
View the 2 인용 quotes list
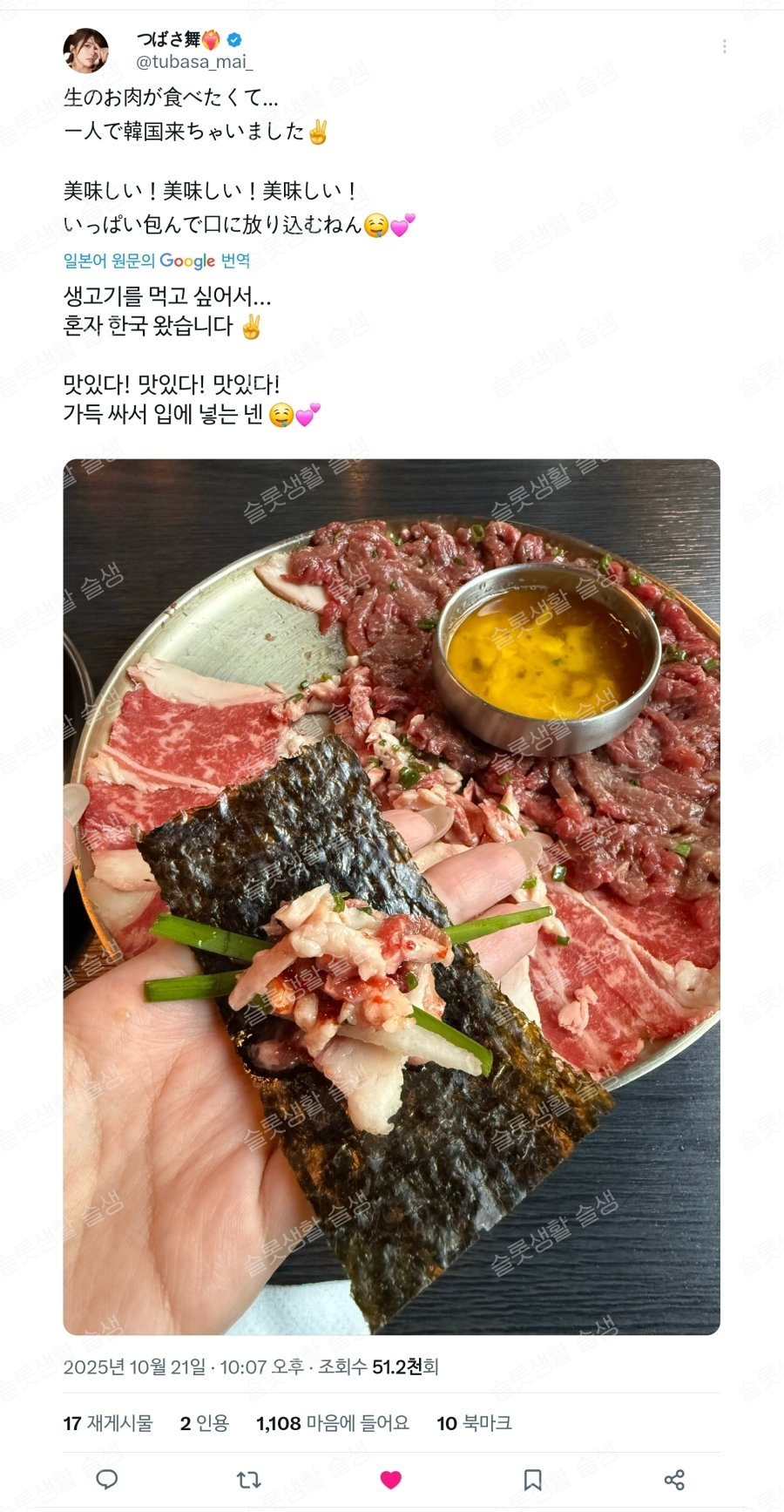pos(205,1423)
